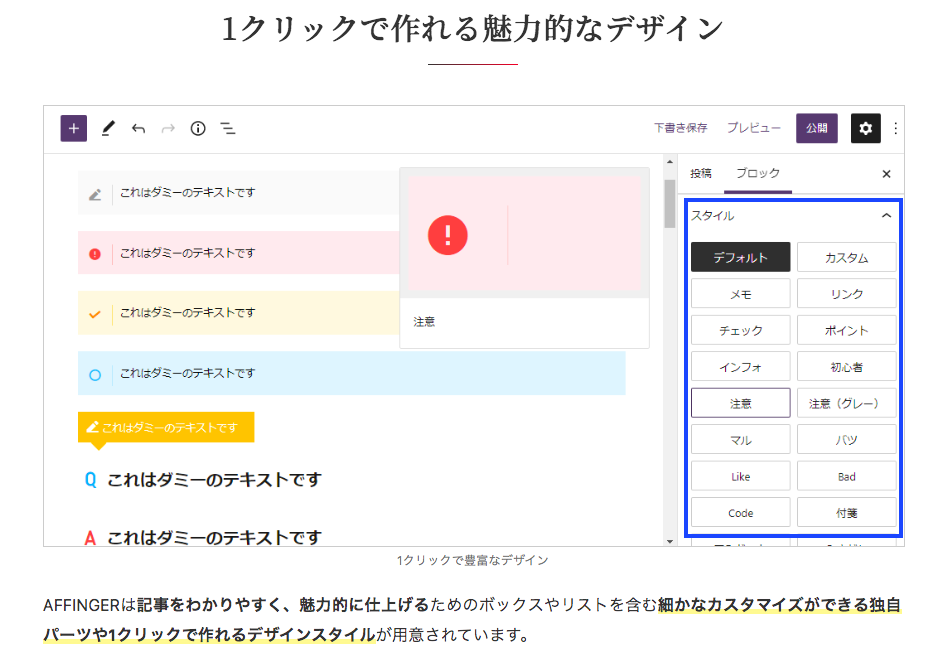The height and width of the screenshot is (666, 937).
Task: Collapse the スタイル panel chevron
Action: point(886,216)
